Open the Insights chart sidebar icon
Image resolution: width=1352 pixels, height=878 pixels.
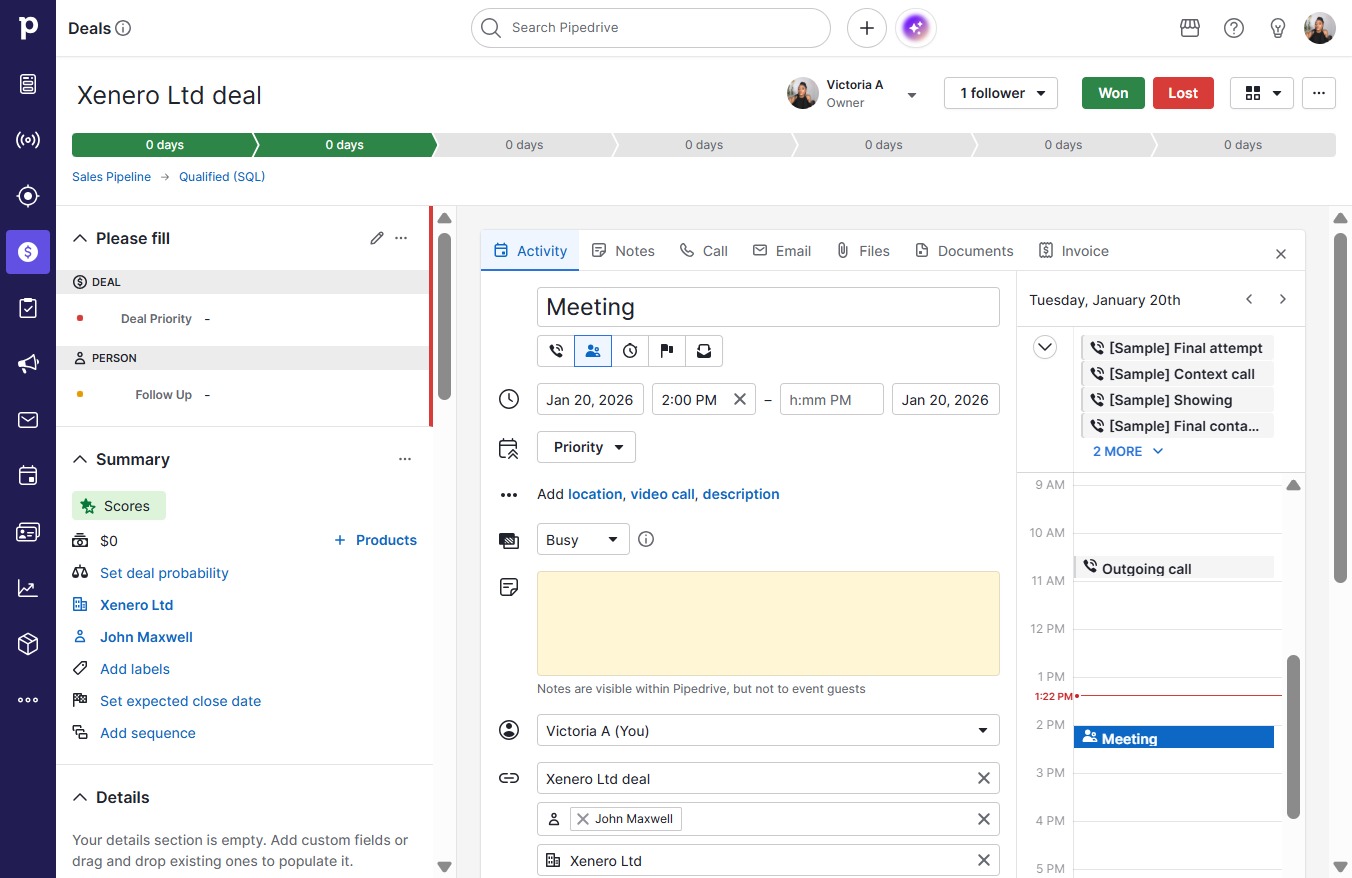coord(28,588)
